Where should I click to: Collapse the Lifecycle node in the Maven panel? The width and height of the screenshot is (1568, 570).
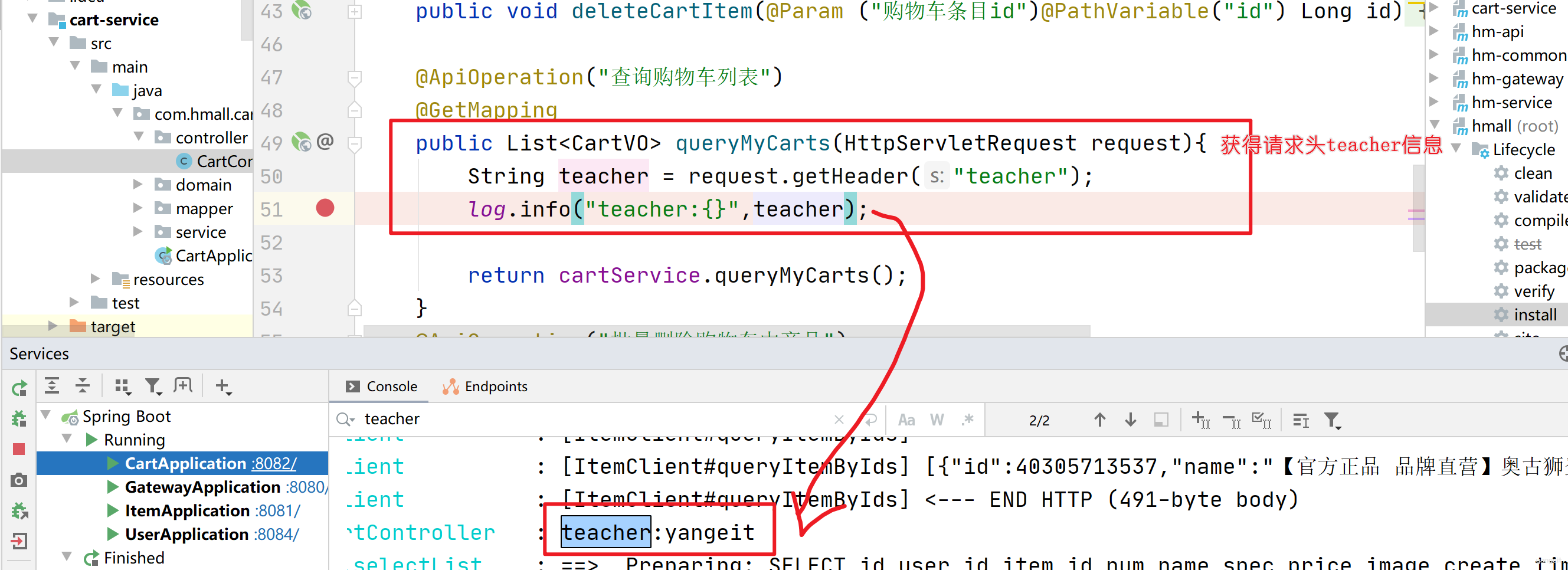coord(1455,149)
